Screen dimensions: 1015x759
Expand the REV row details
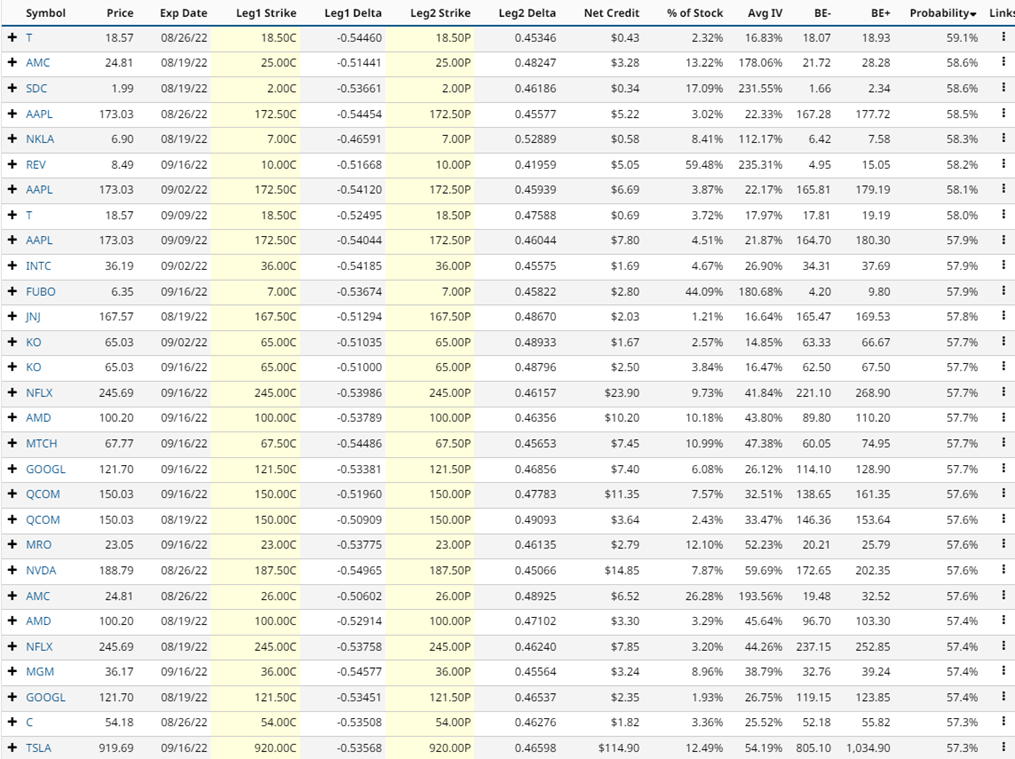pos(12,164)
